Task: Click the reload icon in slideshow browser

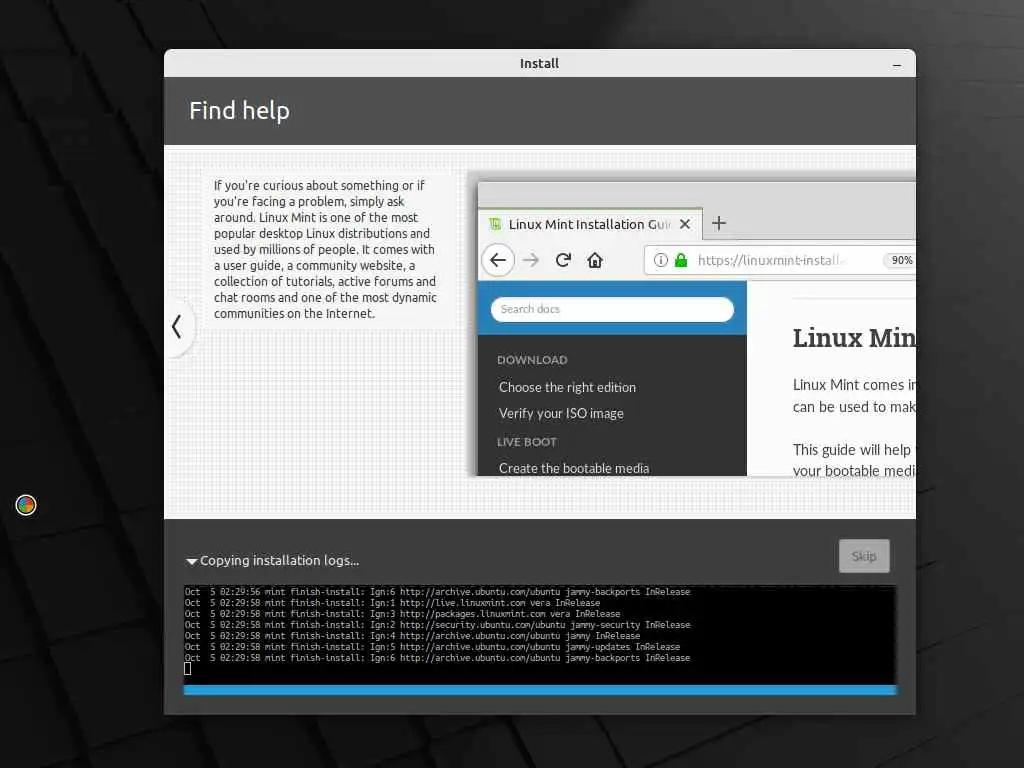Action: click(x=563, y=260)
